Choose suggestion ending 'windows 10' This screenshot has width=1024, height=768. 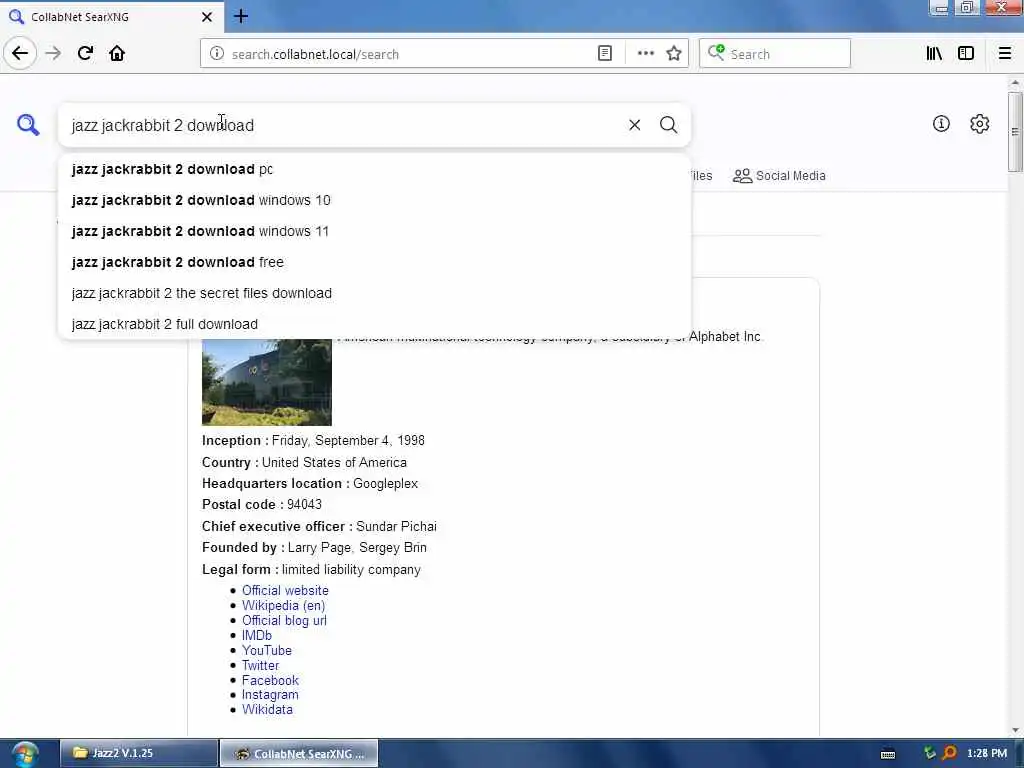pyautogui.click(x=374, y=200)
